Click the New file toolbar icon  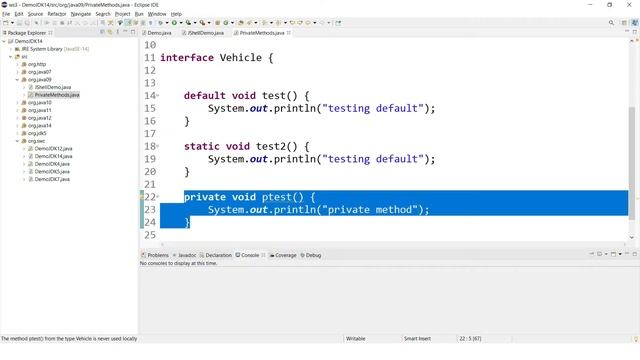6,23
